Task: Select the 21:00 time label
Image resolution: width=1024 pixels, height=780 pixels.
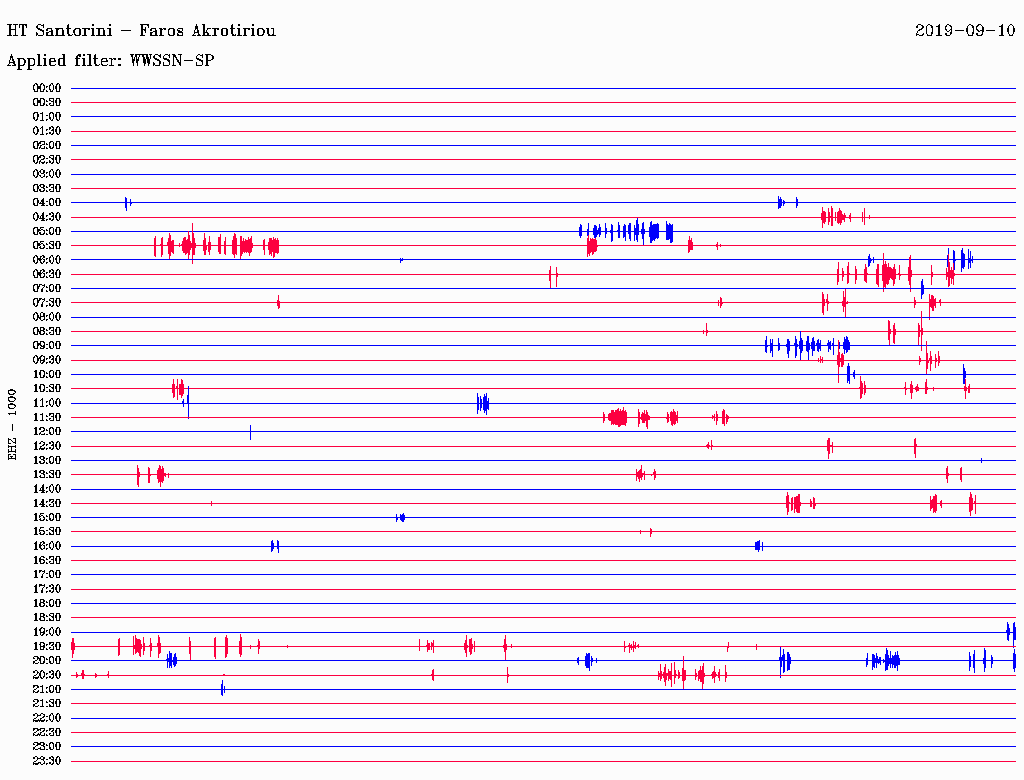Action: click(46, 689)
